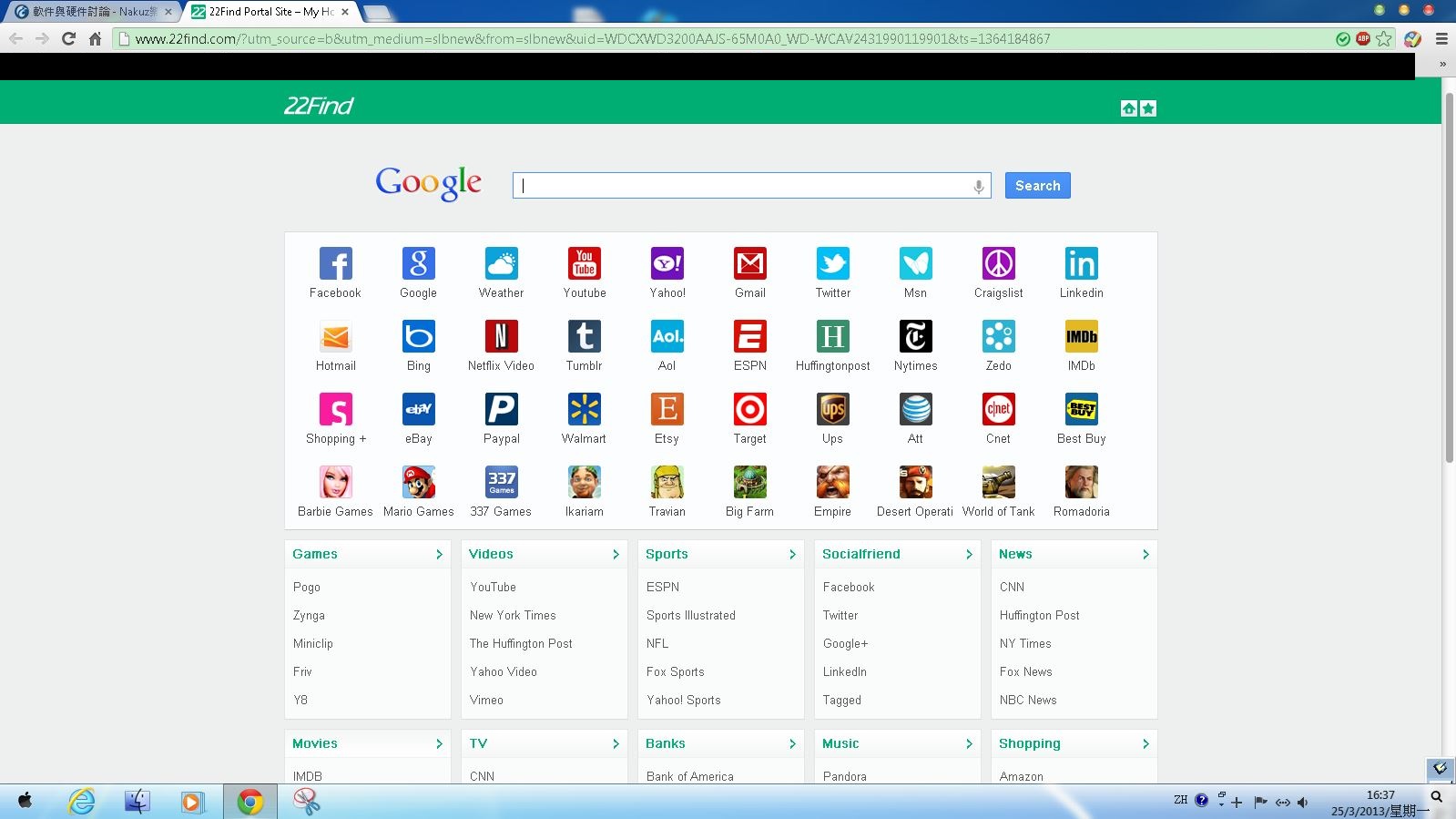
Task: Expand the Music category arrow
Action: (x=969, y=743)
